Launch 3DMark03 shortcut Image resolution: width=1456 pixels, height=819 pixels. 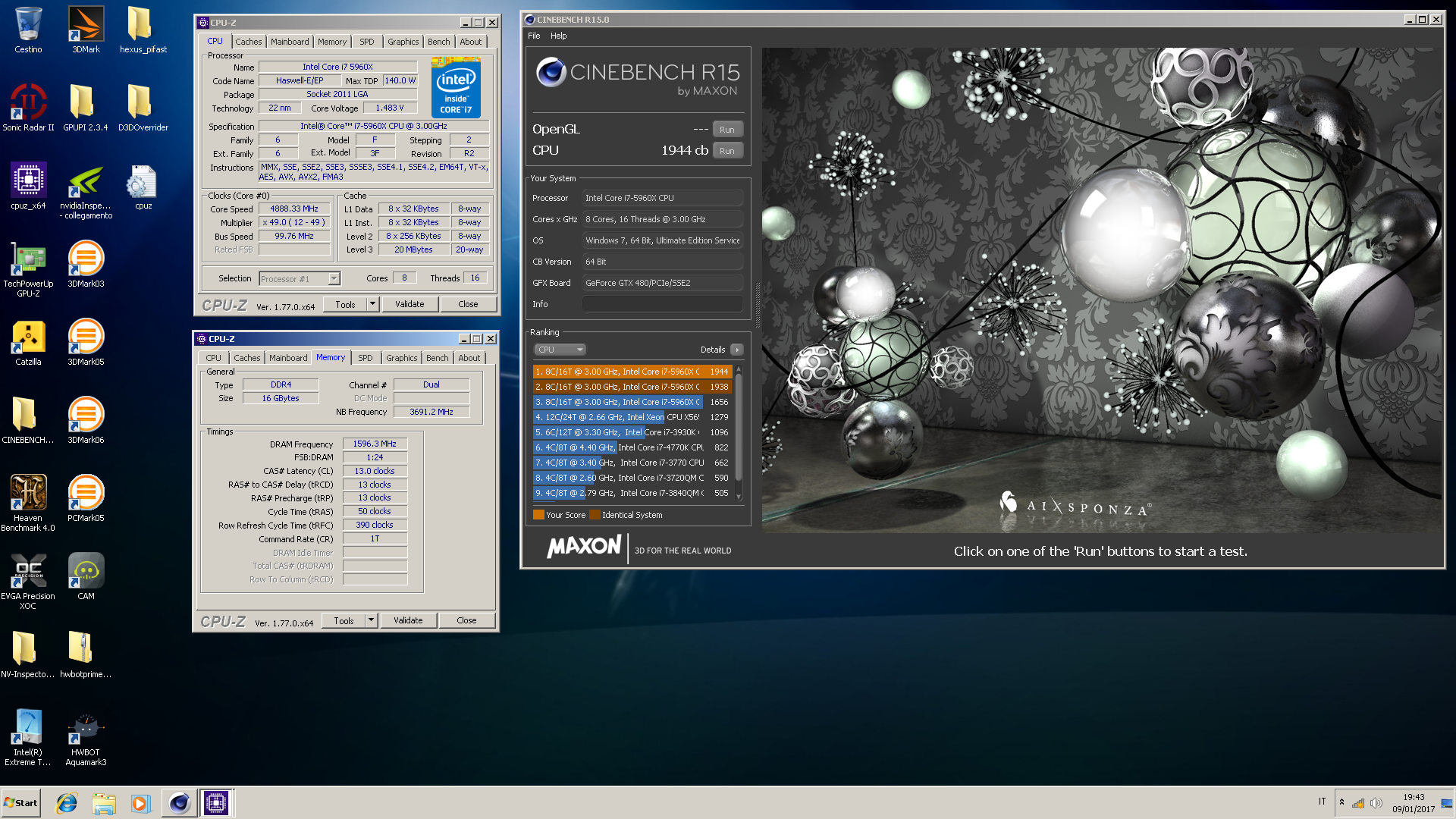[x=86, y=264]
